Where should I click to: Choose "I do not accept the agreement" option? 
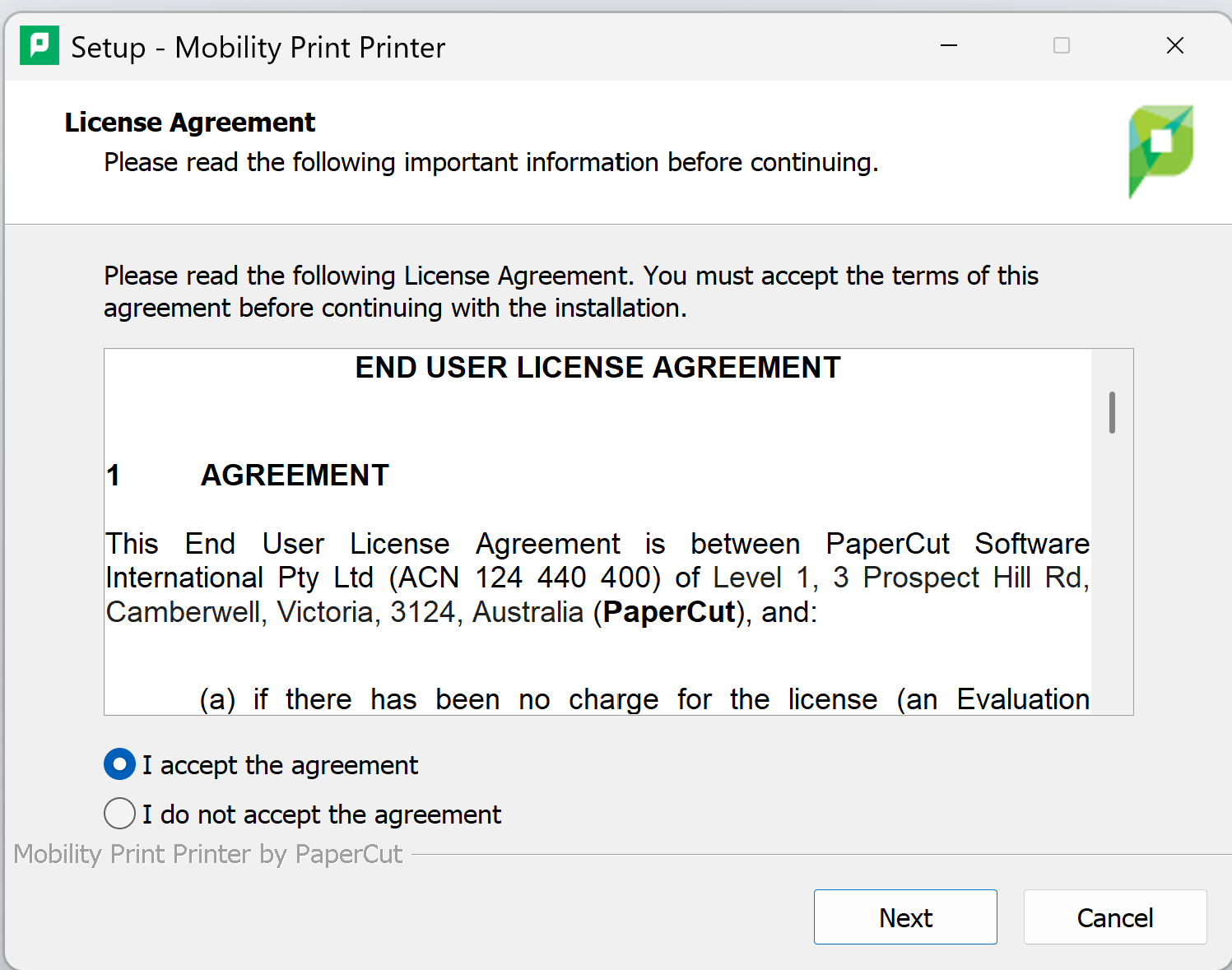120,814
